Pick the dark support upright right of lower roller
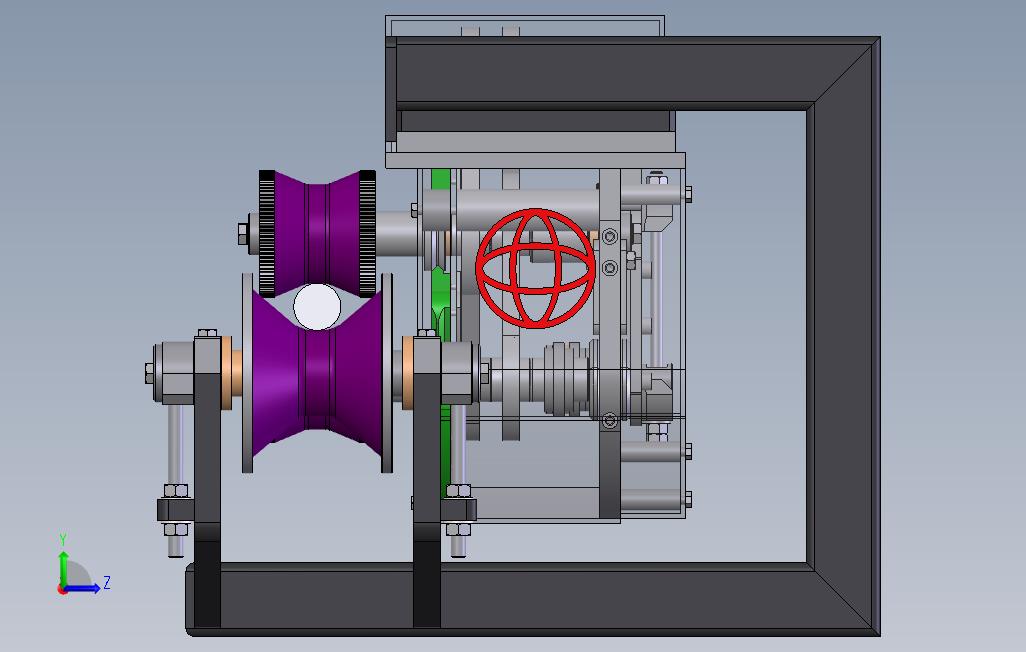 pos(427,481)
